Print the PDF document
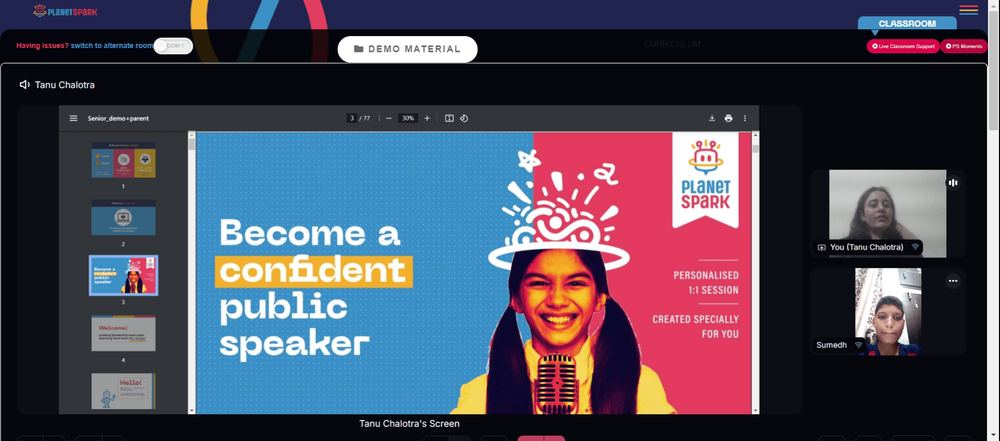Viewport: 1000px width, 441px height. (x=728, y=118)
